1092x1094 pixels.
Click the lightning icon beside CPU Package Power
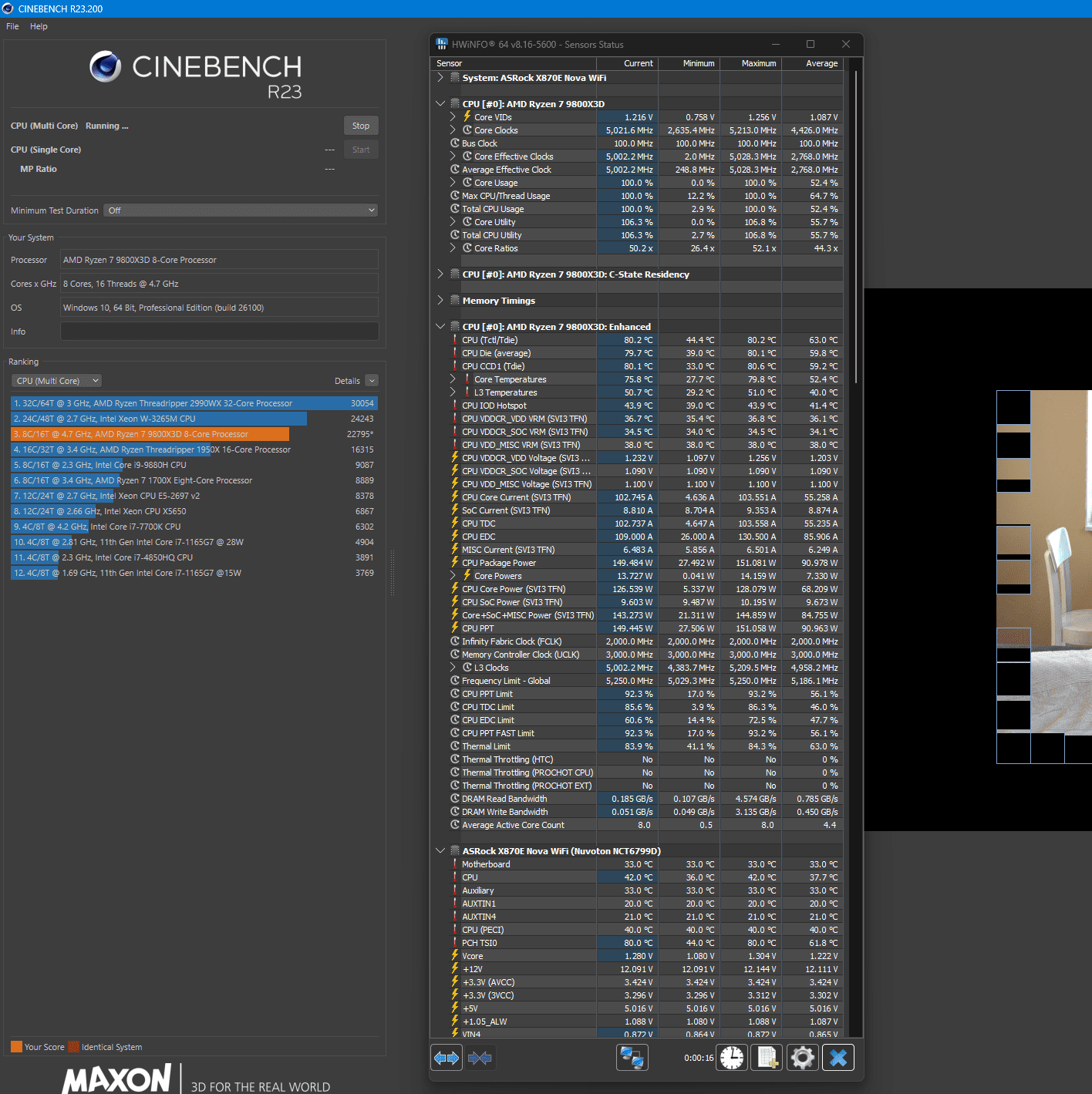coord(455,562)
